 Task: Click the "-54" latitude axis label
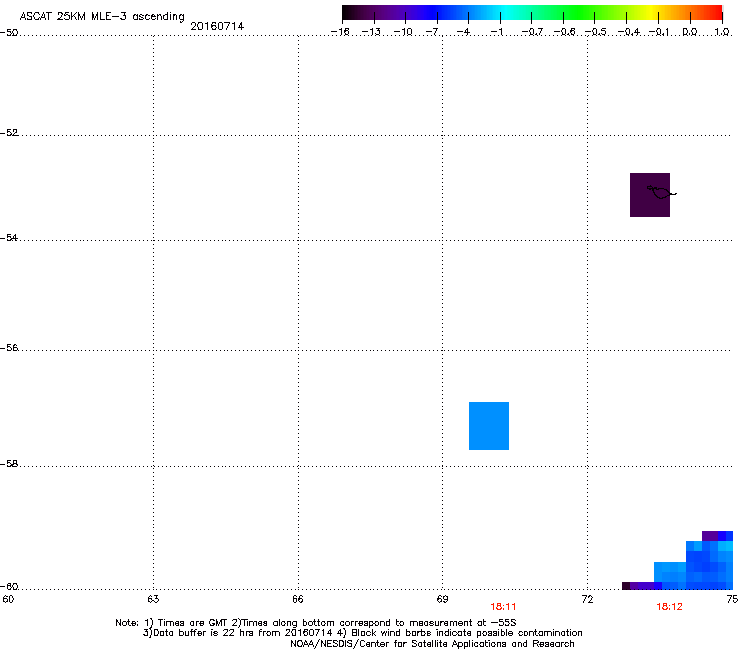9,237
